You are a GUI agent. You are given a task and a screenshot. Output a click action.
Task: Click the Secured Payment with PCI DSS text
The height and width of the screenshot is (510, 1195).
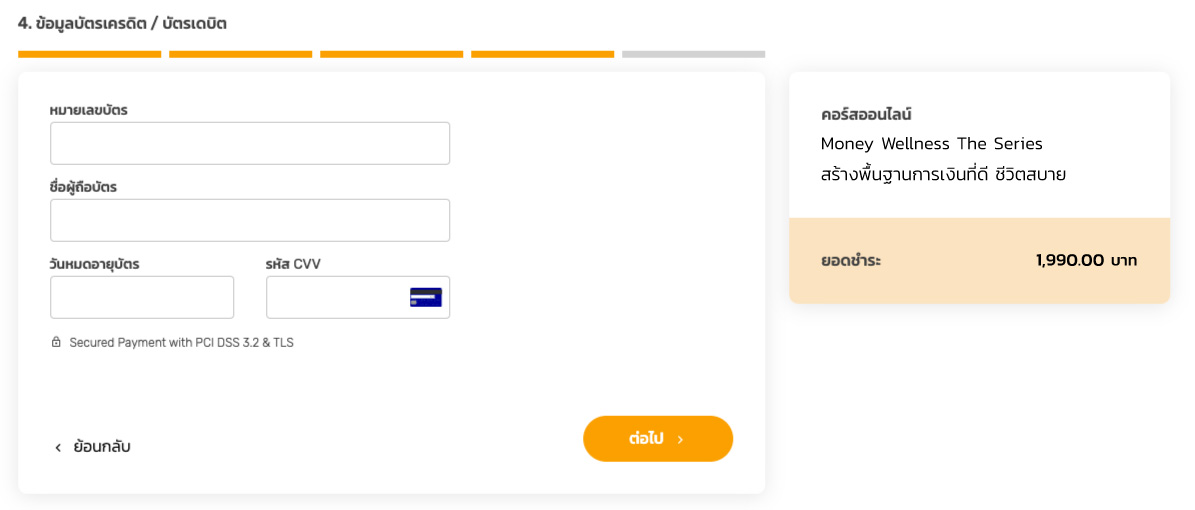181,342
